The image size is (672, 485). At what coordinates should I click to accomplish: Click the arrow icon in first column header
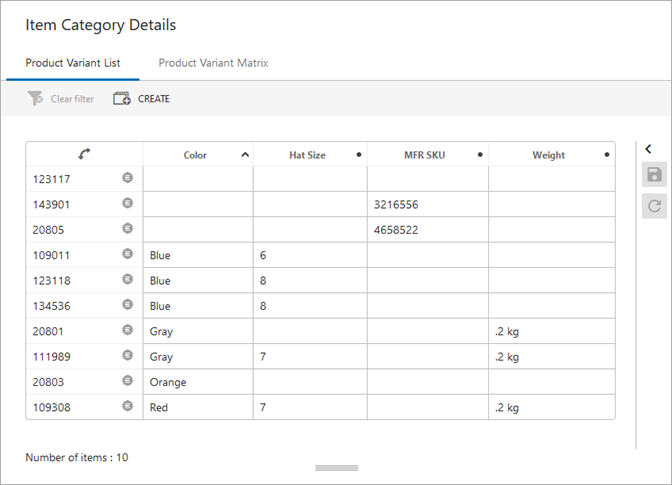[84, 155]
